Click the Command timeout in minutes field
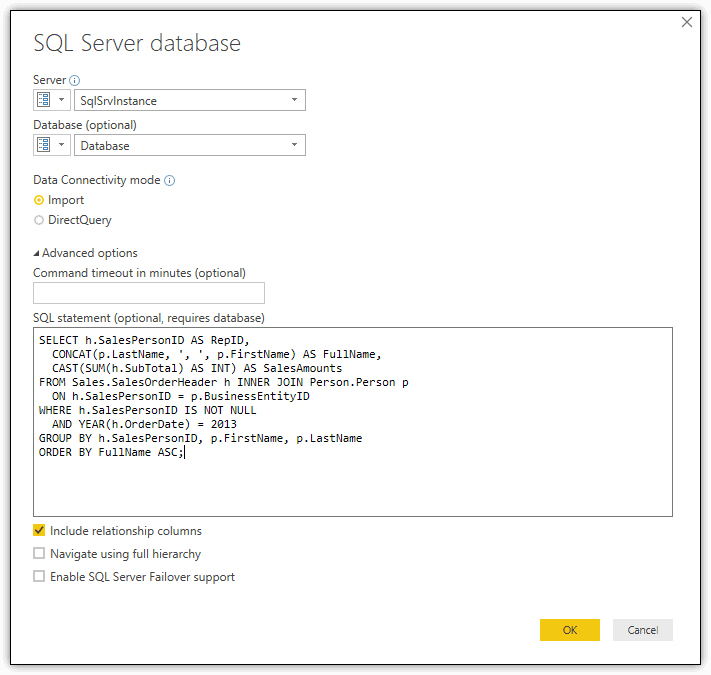The height and width of the screenshot is (675, 711). coord(149,293)
